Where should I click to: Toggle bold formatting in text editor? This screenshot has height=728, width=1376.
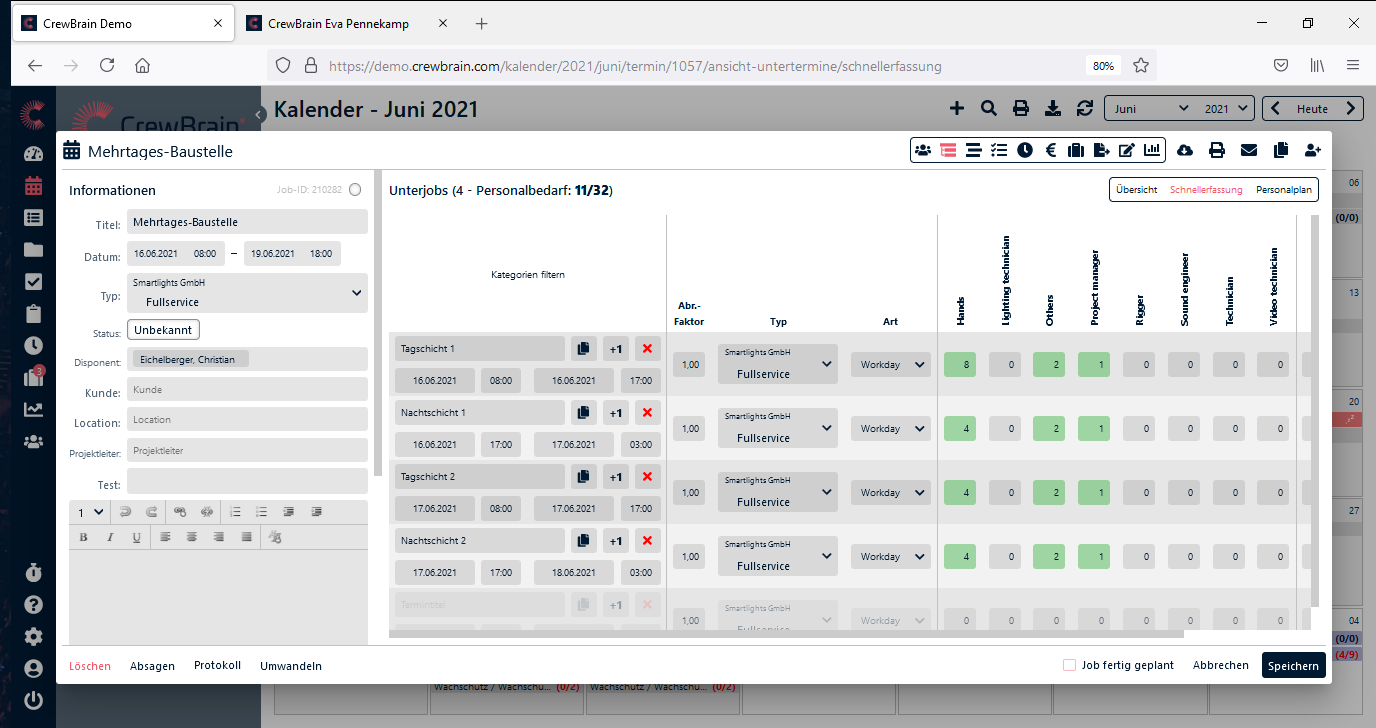(84, 537)
